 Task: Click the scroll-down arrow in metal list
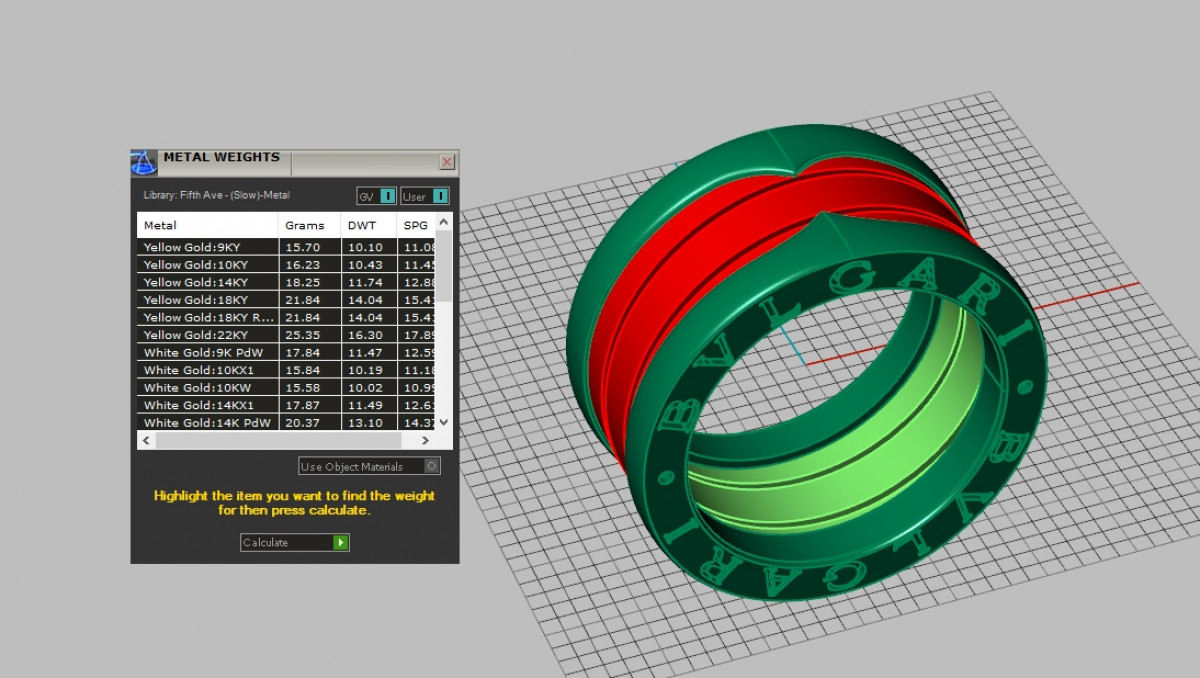[x=445, y=424]
